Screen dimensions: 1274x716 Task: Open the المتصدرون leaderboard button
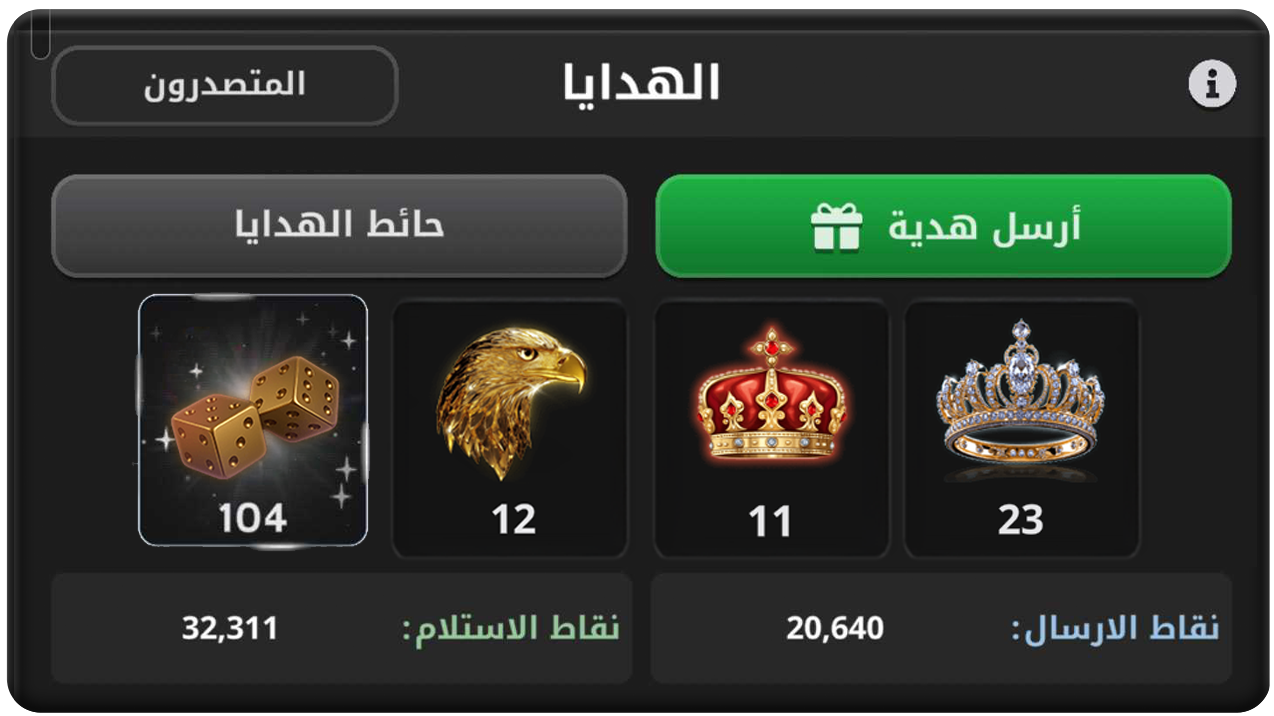pyautogui.click(x=224, y=85)
